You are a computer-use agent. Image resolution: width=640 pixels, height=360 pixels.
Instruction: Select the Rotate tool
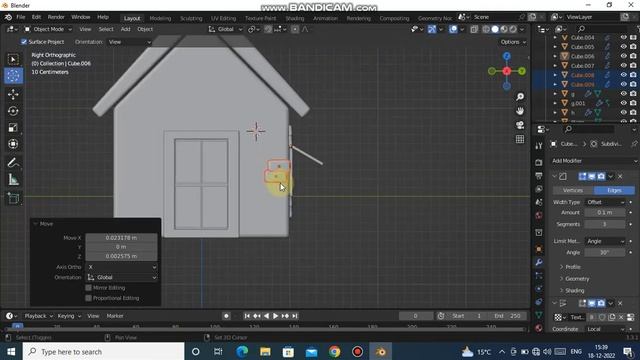[x=13, y=111]
